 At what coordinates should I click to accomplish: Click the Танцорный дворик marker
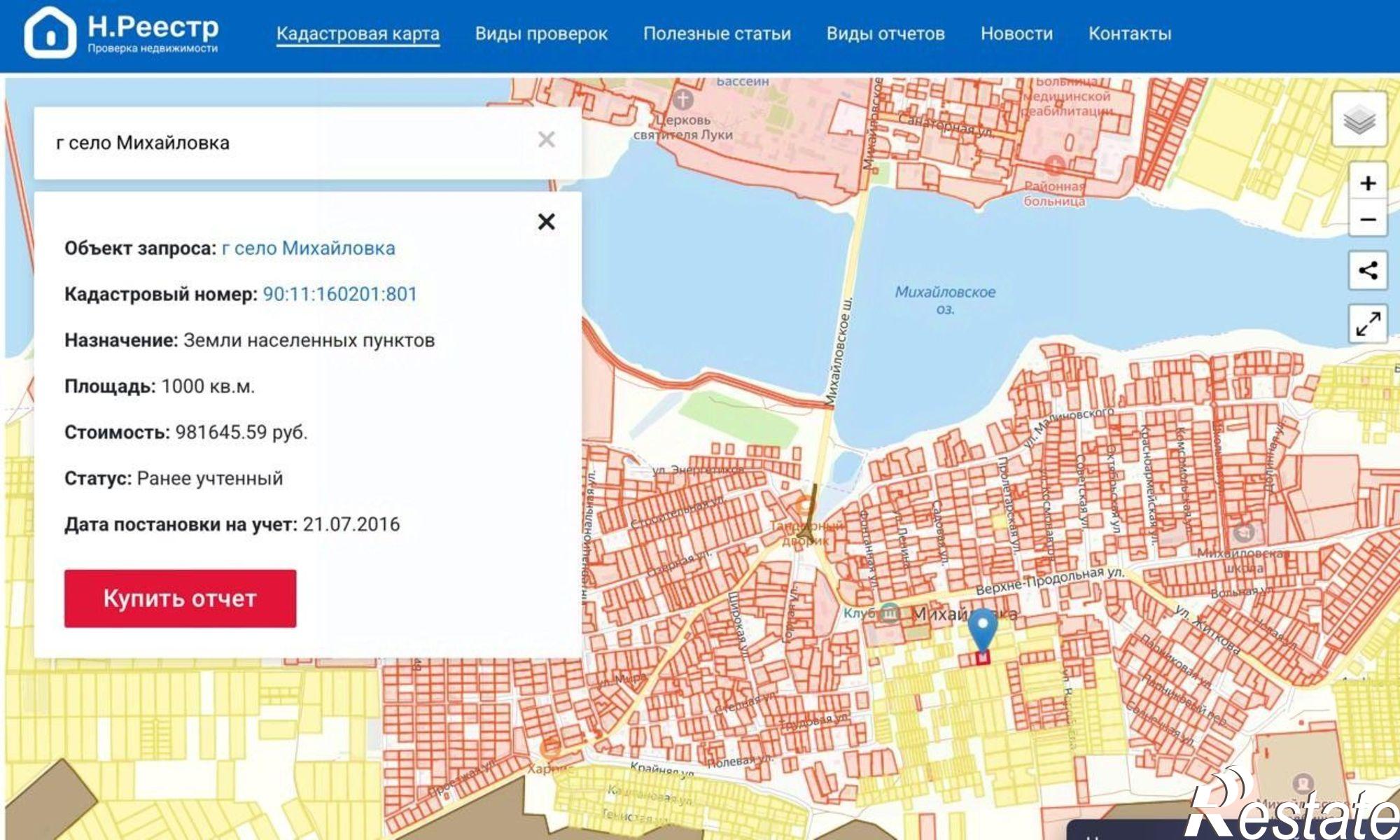click(x=805, y=505)
